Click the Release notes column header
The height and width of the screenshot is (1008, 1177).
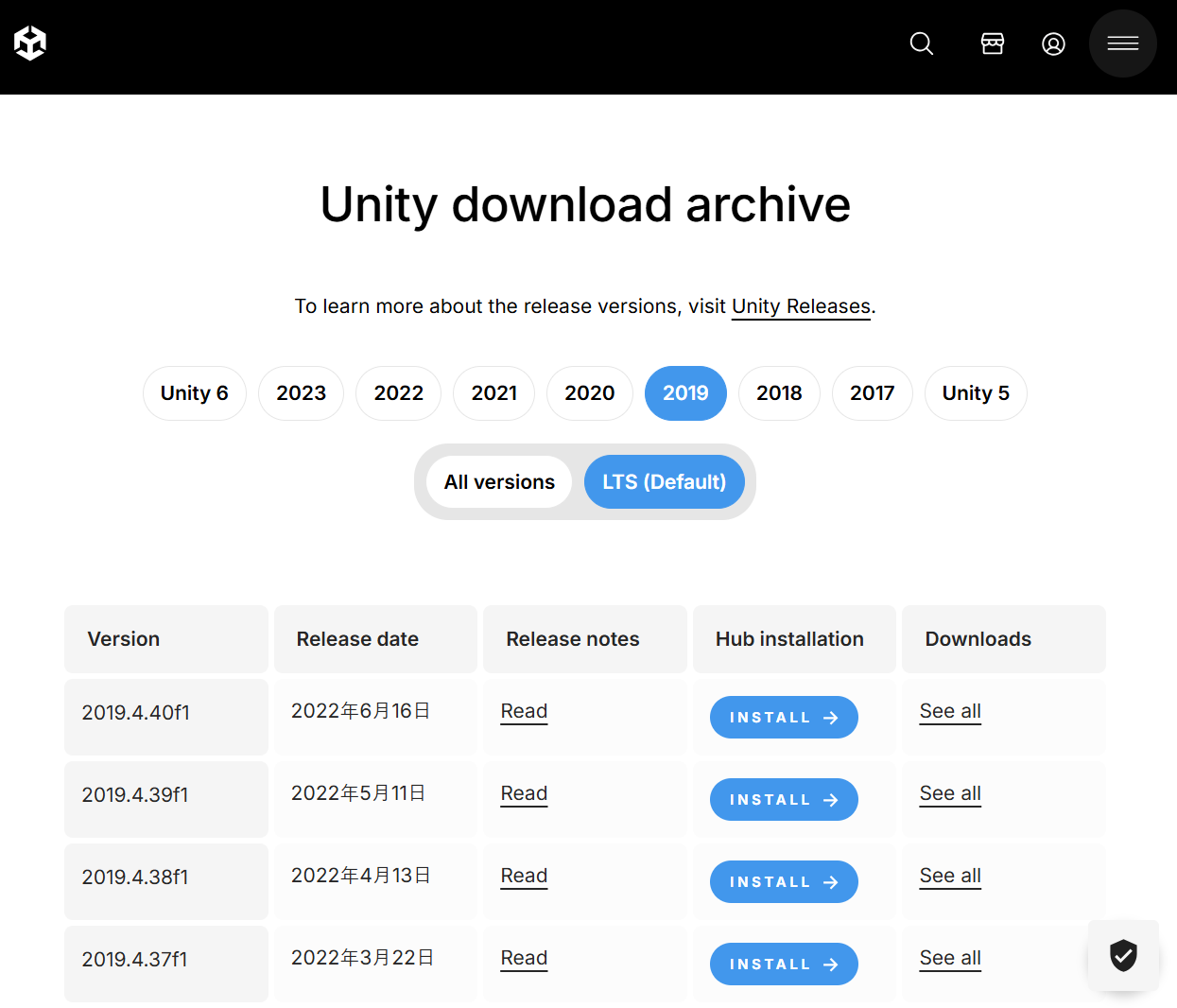pyautogui.click(x=585, y=639)
